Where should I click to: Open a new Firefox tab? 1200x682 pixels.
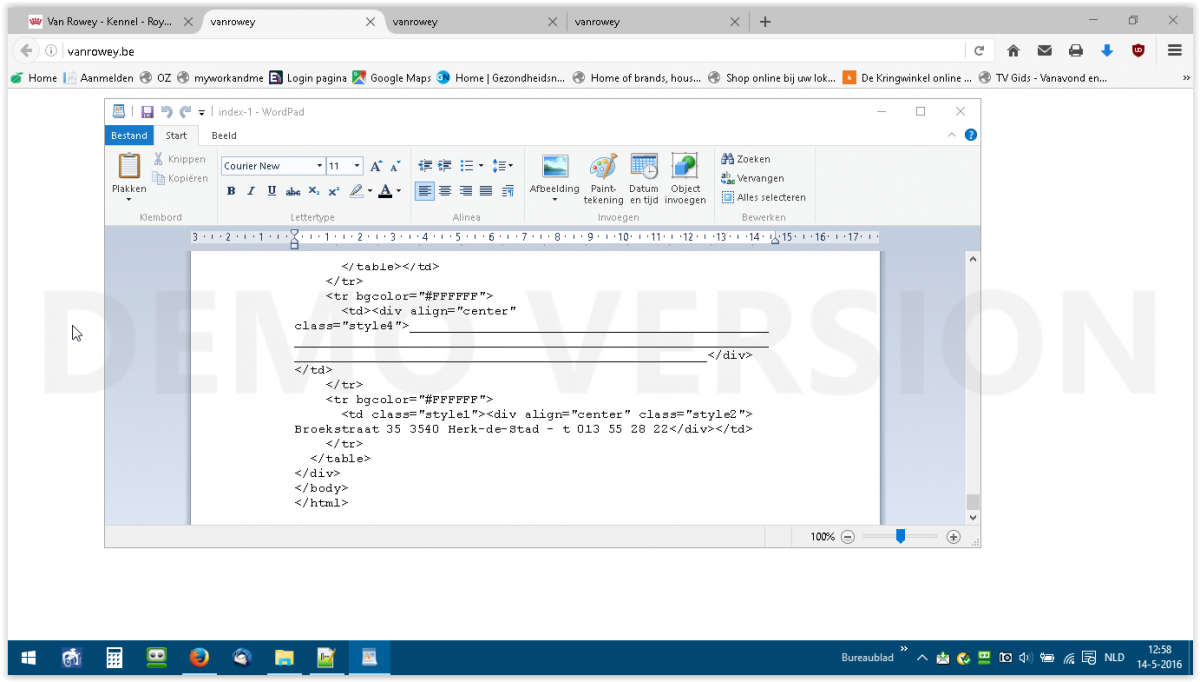tap(765, 21)
